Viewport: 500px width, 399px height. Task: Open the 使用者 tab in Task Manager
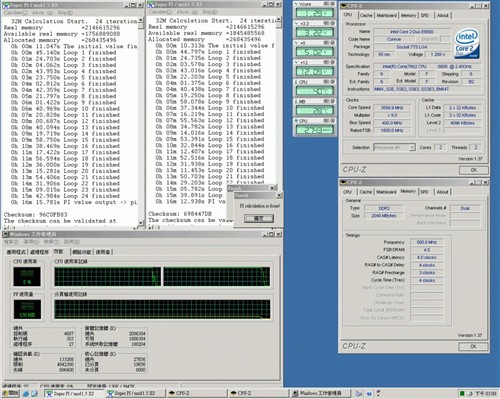tap(103, 252)
